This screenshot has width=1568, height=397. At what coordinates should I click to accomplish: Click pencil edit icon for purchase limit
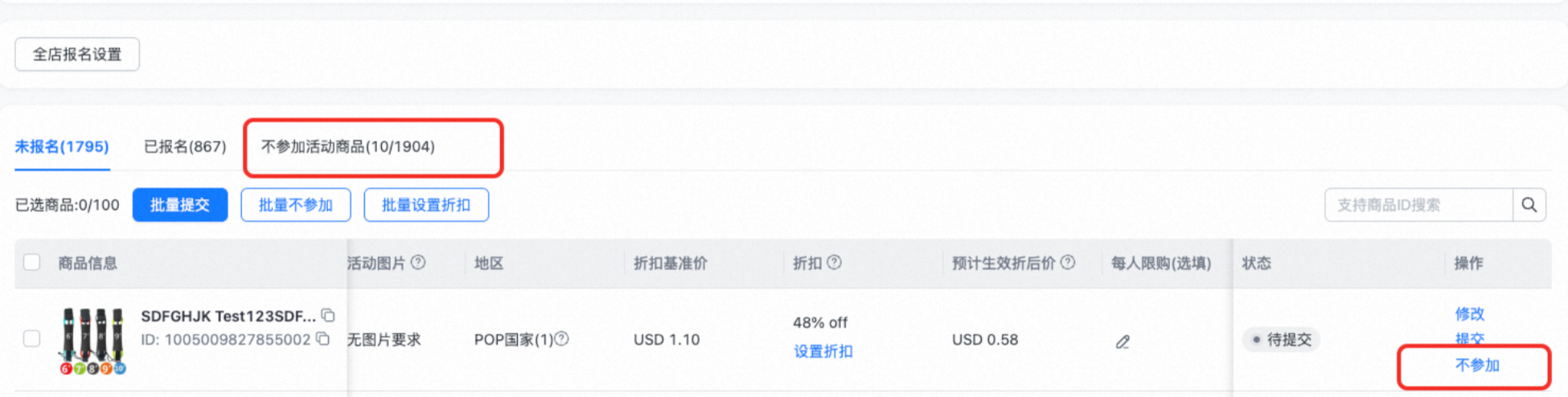1123,342
